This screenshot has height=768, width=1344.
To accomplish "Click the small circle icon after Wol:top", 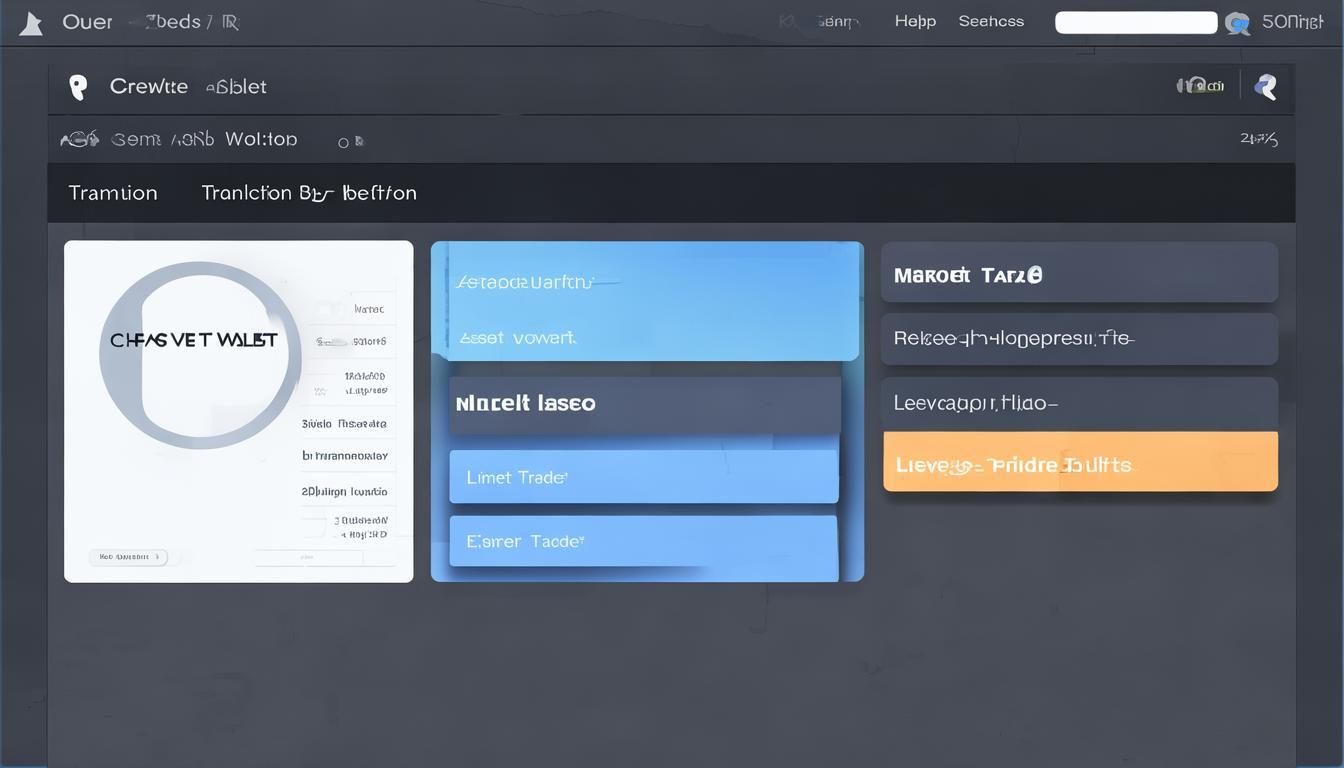I will coord(344,143).
